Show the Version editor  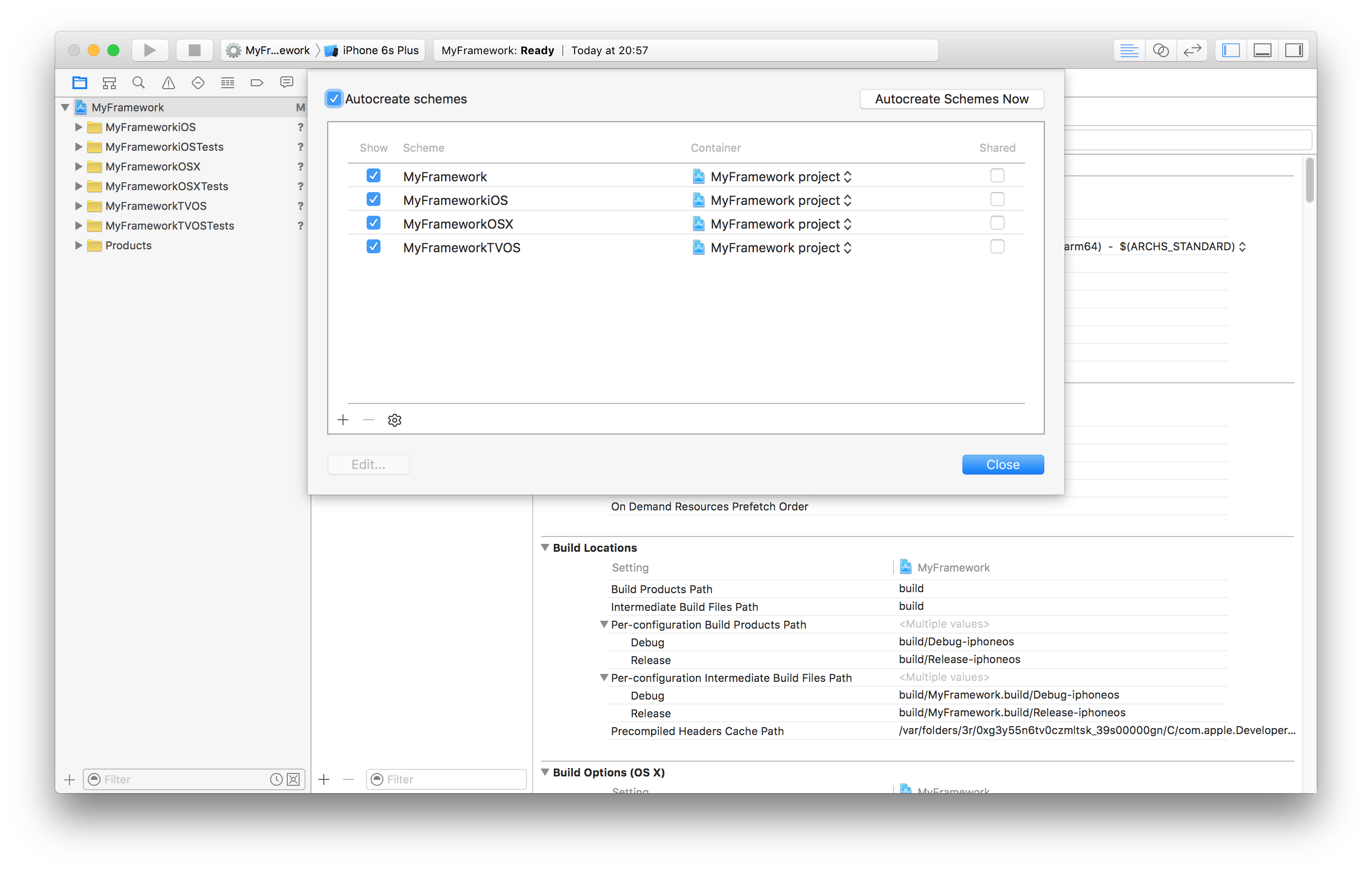click(1193, 50)
